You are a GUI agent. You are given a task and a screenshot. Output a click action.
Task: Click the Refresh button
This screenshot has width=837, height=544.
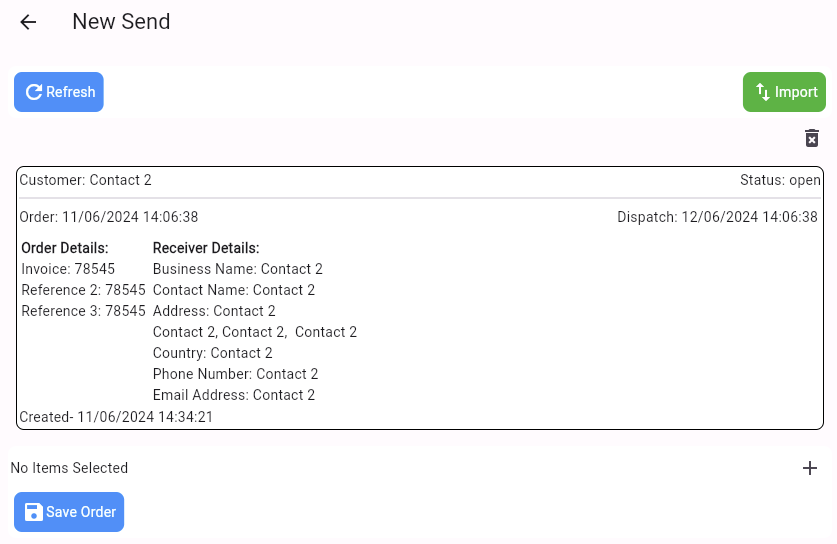point(59,92)
